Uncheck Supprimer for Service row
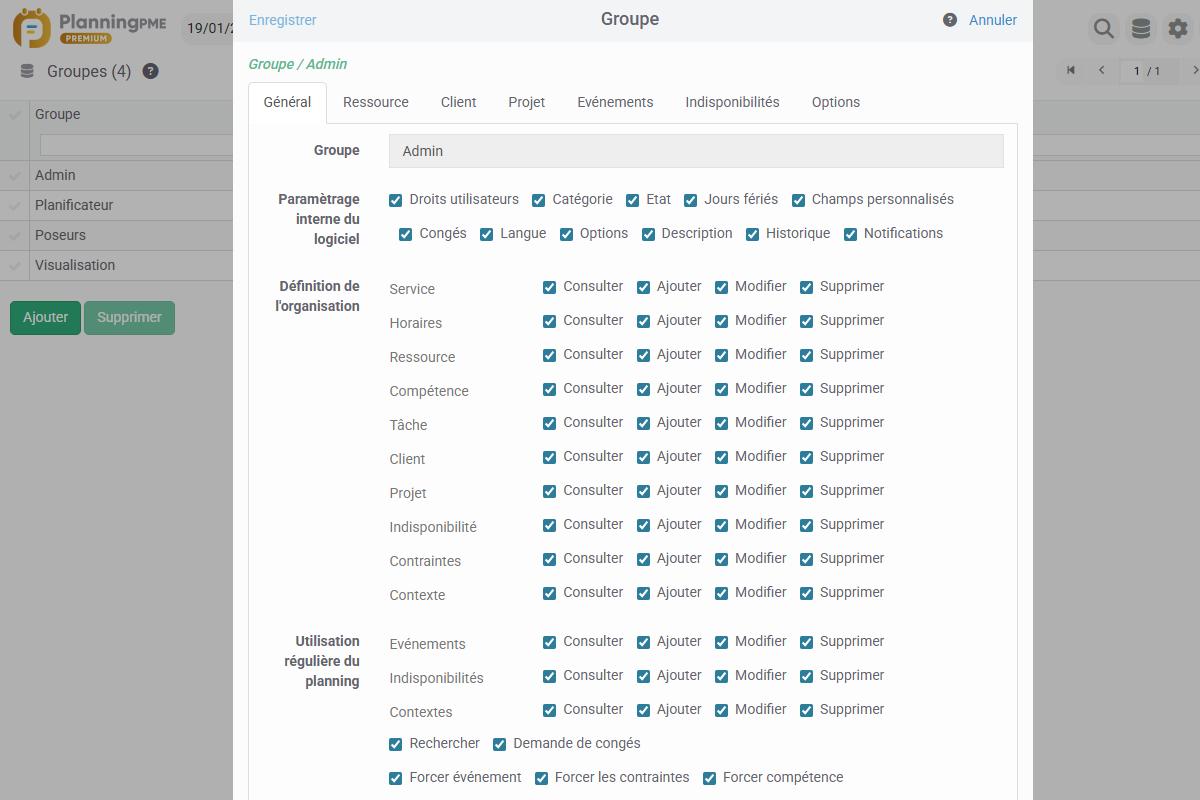This screenshot has width=1200, height=800. point(806,287)
